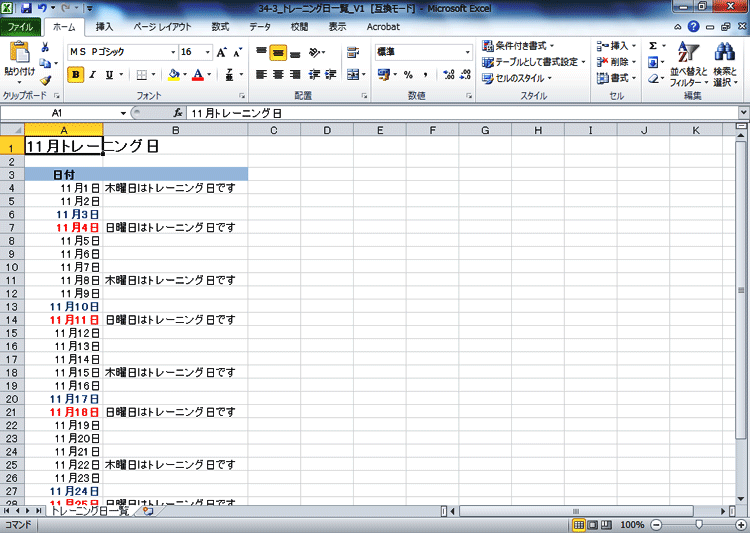Image resolution: width=750 pixels, height=533 pixels.
Task: Switch to Page Layout view in status bar
Action: click(x=593, y=525)
